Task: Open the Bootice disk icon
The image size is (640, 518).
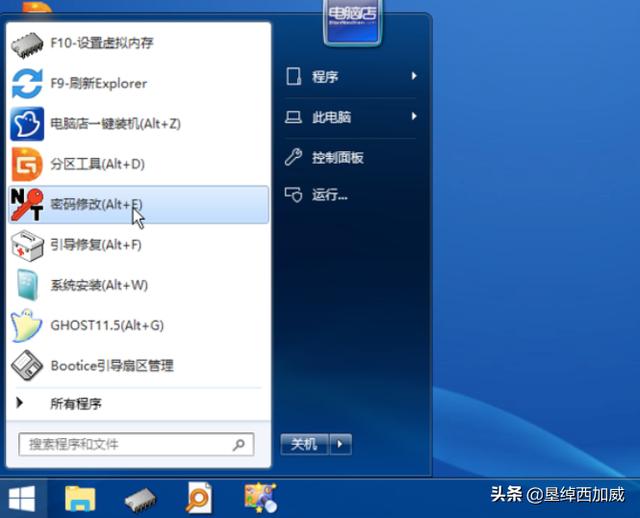Action: [27, 365]
